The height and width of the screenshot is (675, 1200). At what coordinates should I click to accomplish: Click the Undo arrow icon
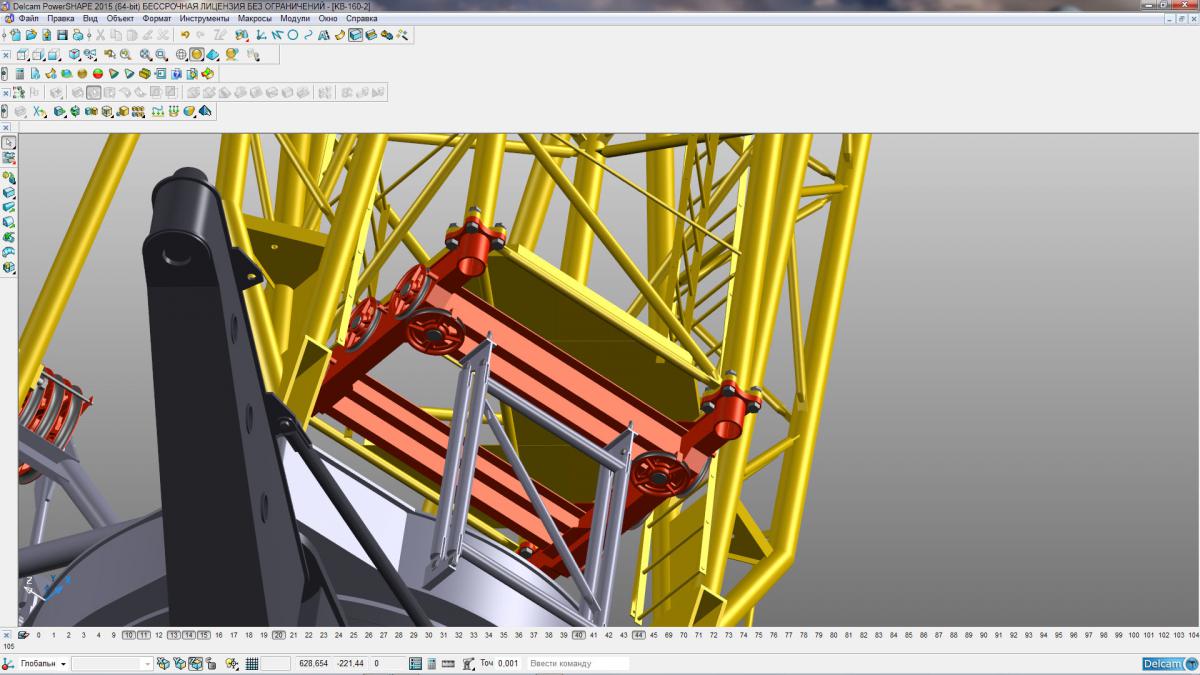(185, 35)
